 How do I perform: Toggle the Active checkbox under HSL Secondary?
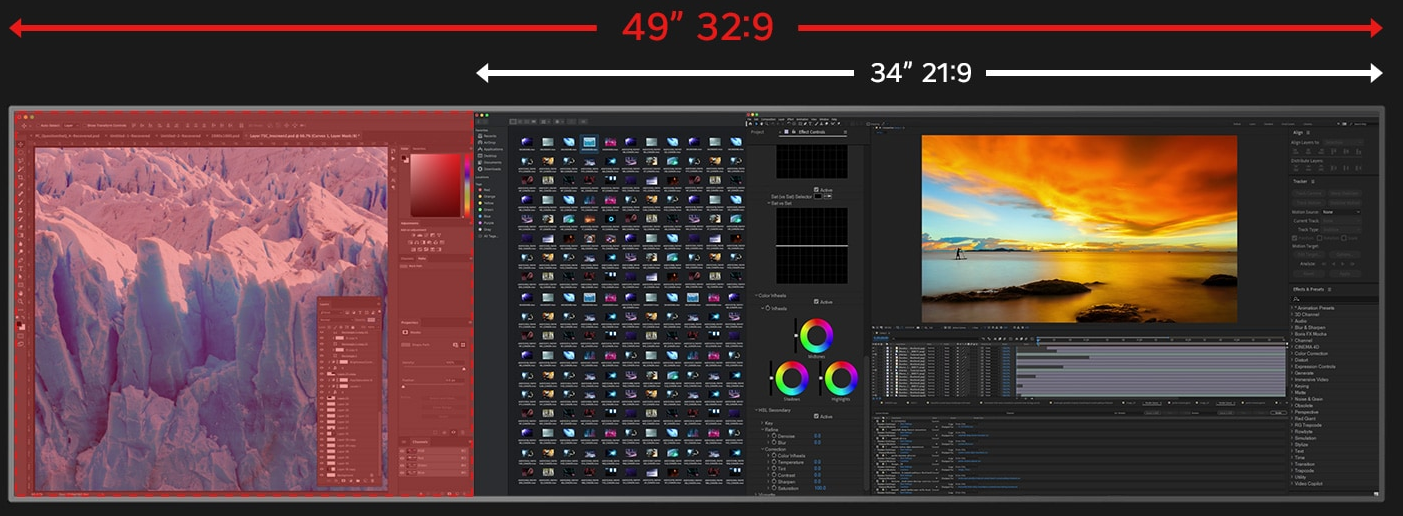817,416
